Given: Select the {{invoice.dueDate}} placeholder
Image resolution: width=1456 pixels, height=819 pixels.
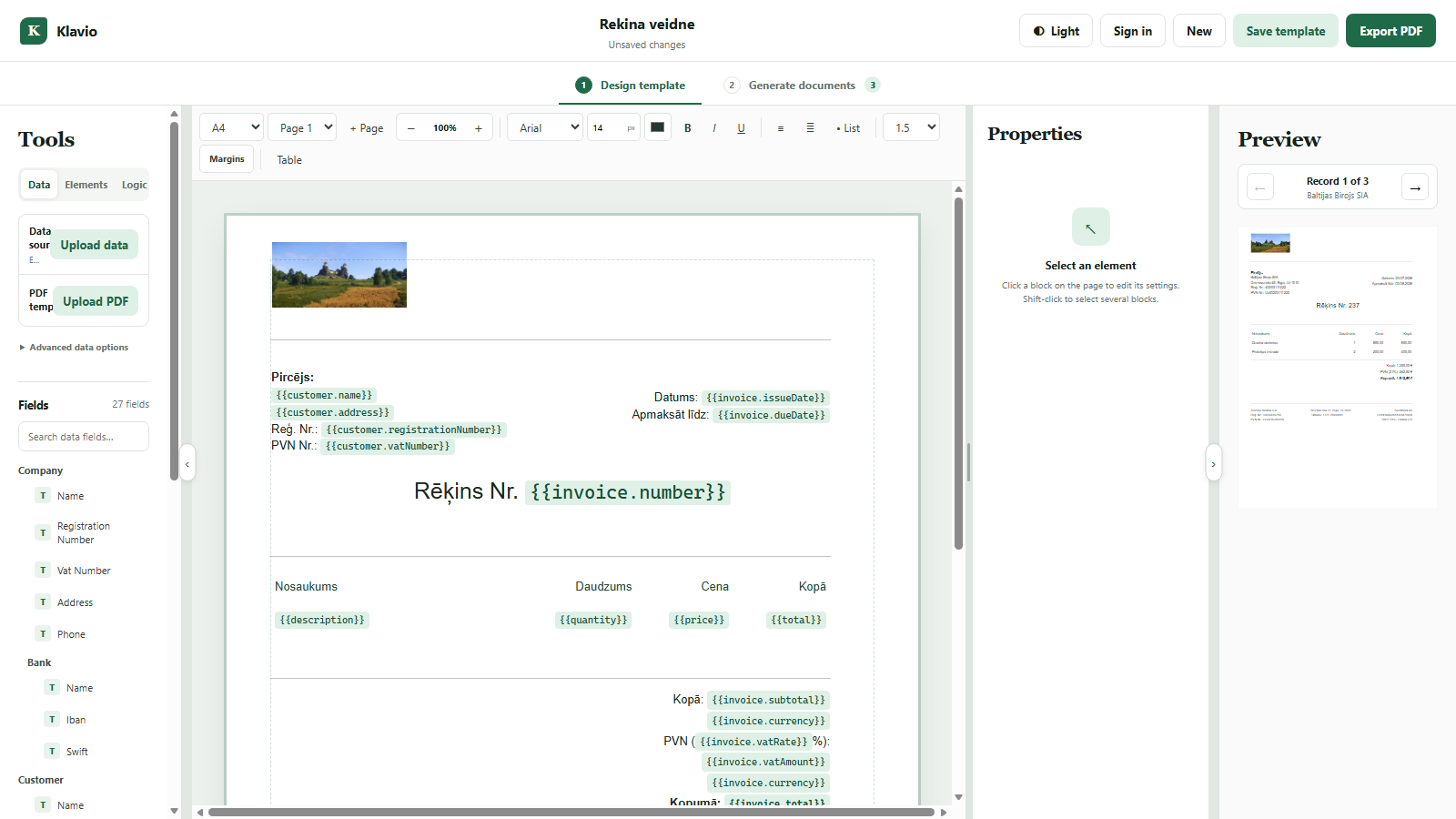Looking at the screenshot, I should 771,415.
